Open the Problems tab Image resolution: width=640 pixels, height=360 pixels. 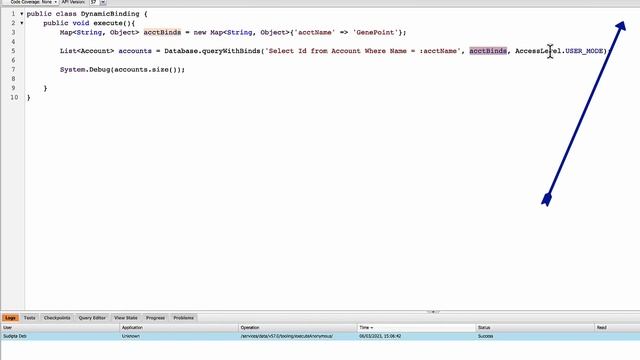tap(183, 318)
